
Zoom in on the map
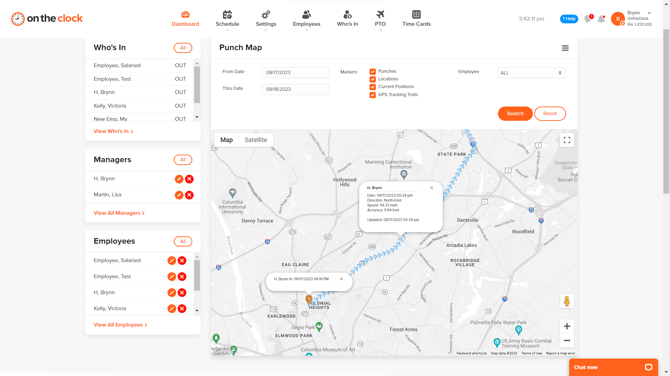coord(567,326)
